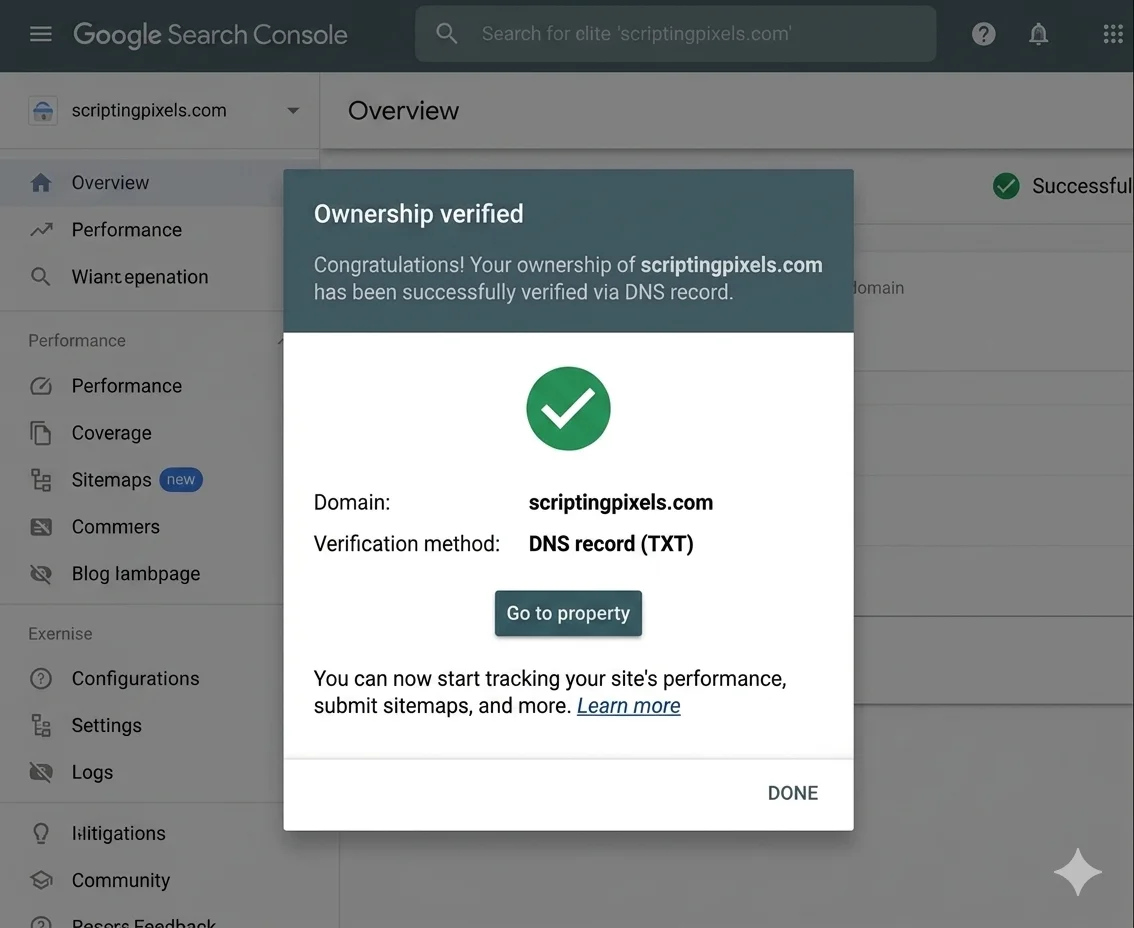
Task: Click the scriptingpixels.com domain value in dialog
Action: click(x=621, y=503)
